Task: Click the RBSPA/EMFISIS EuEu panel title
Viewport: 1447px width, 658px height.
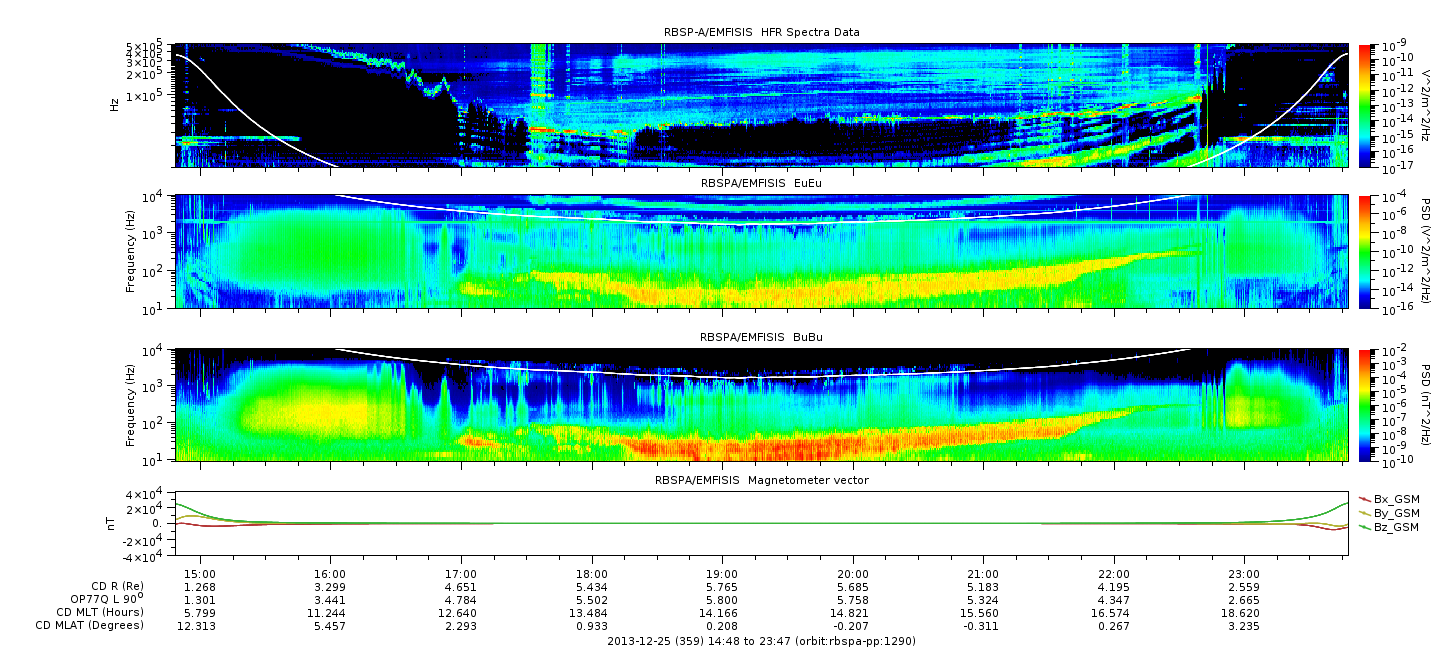Action: [x=761, y=184]
